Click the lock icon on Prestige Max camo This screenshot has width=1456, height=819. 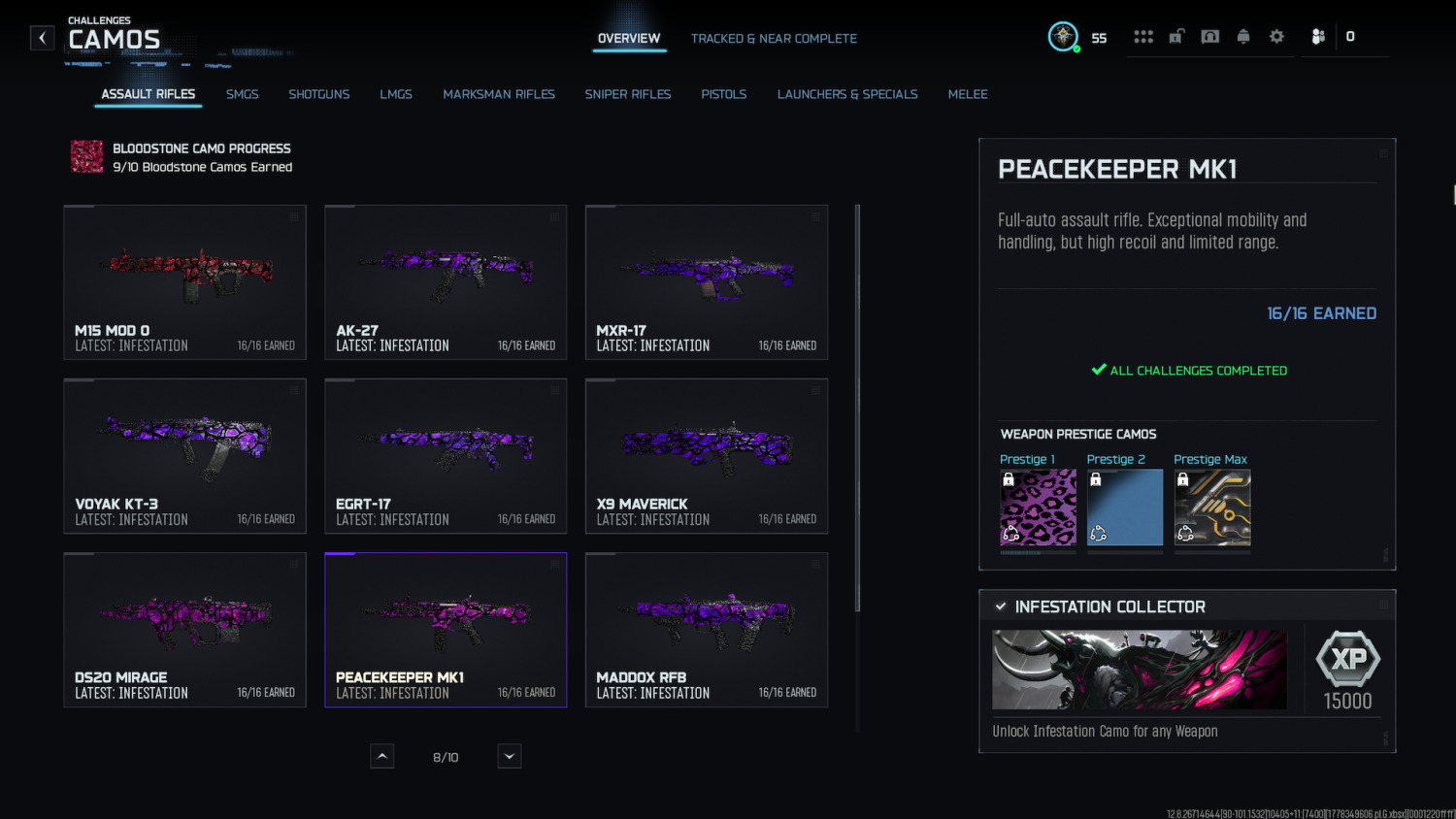click(1182, 479)
